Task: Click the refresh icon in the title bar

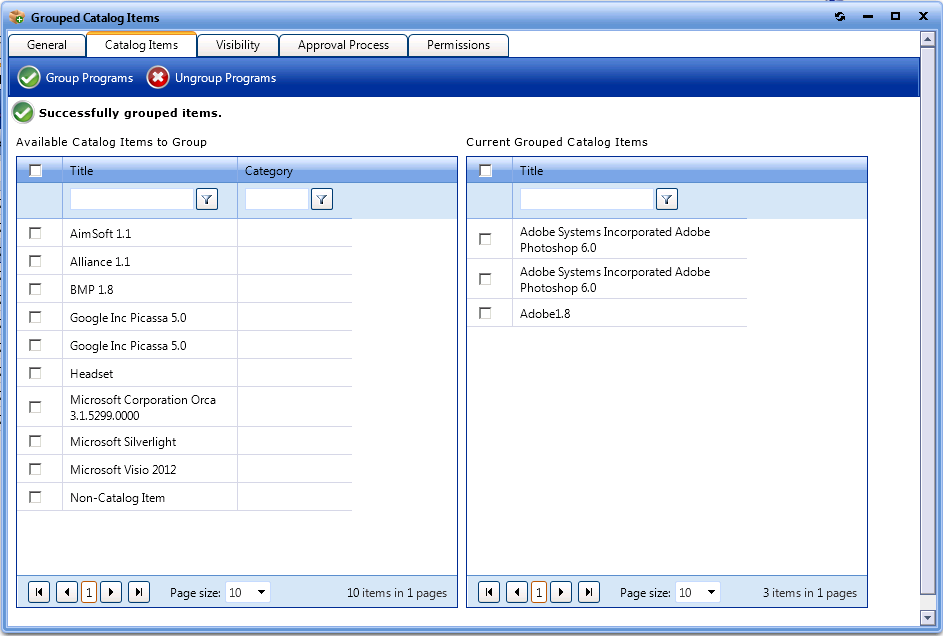Action: [x=839, y=16]
